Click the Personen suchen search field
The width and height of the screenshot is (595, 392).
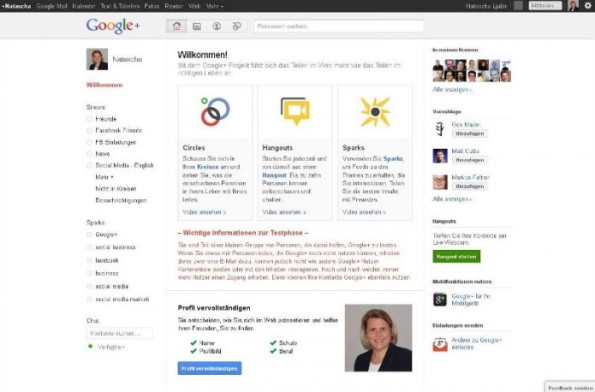click(339, 26)
